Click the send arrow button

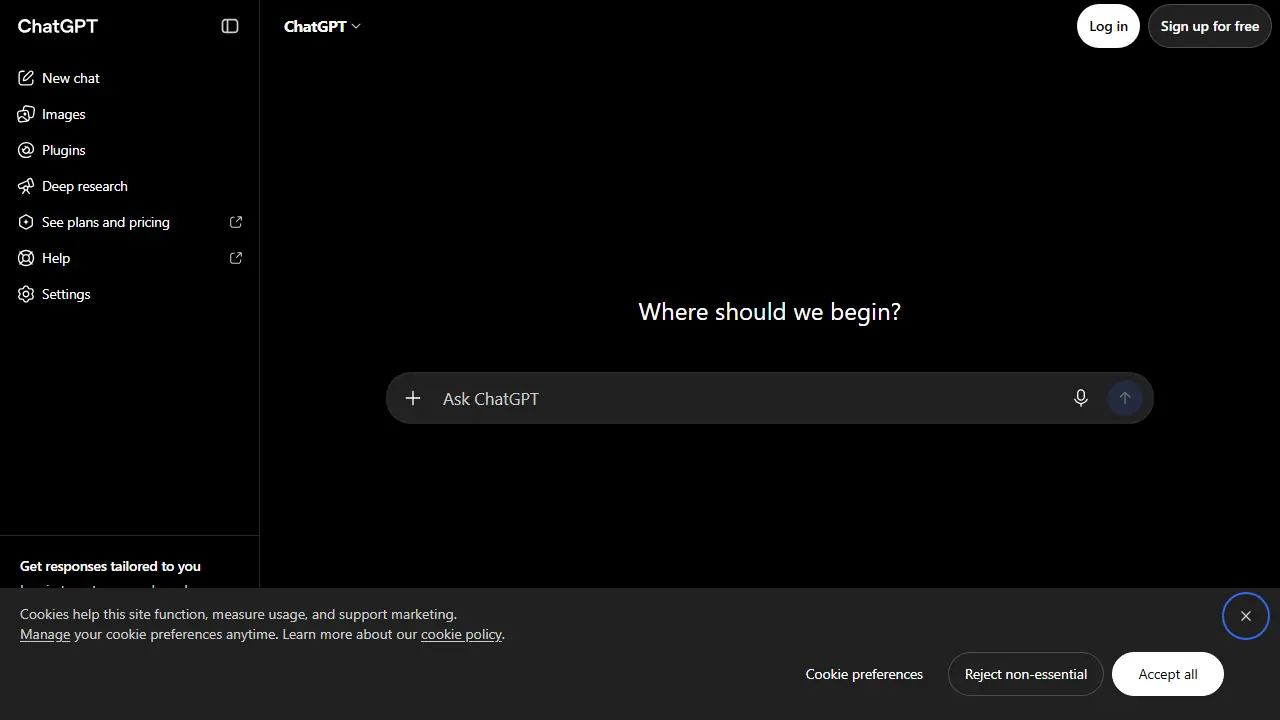click(x=1125, y=398)
